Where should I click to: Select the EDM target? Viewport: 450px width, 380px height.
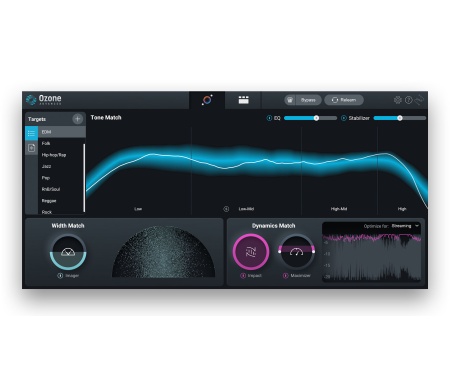[62, 132]
